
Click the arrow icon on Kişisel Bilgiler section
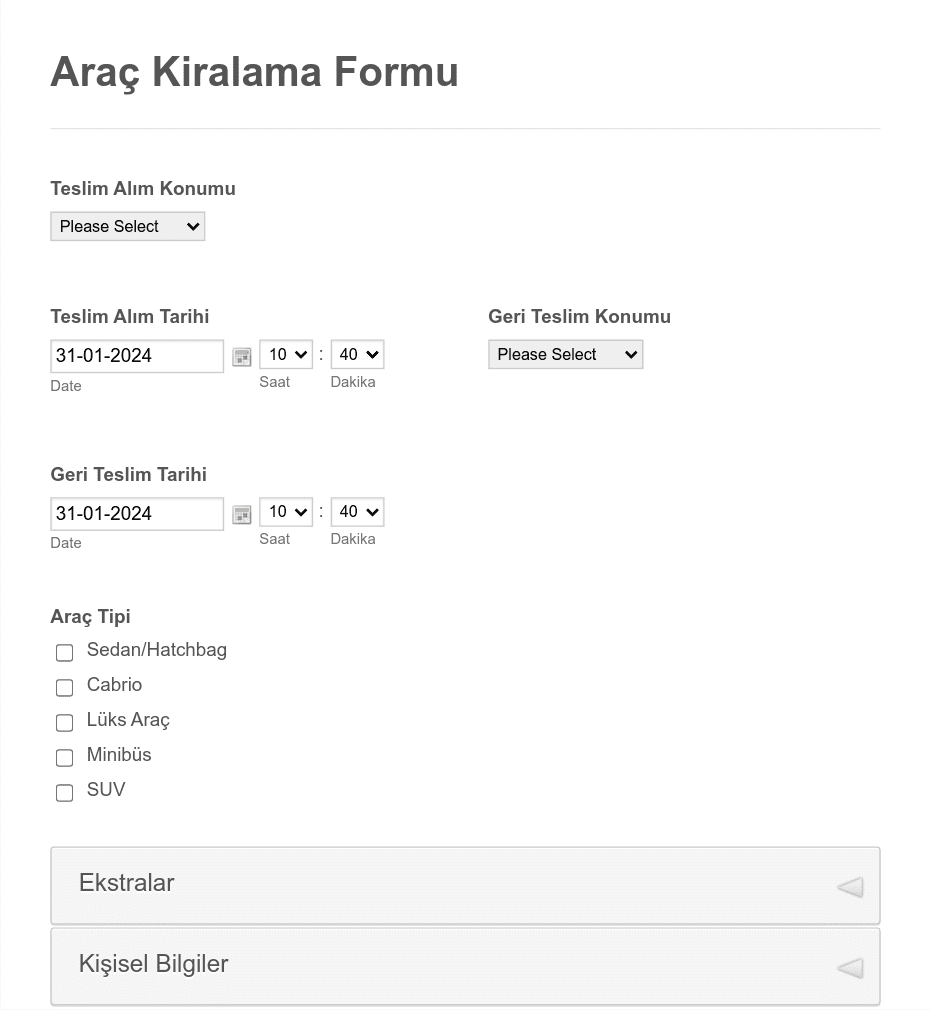point(850,967)
